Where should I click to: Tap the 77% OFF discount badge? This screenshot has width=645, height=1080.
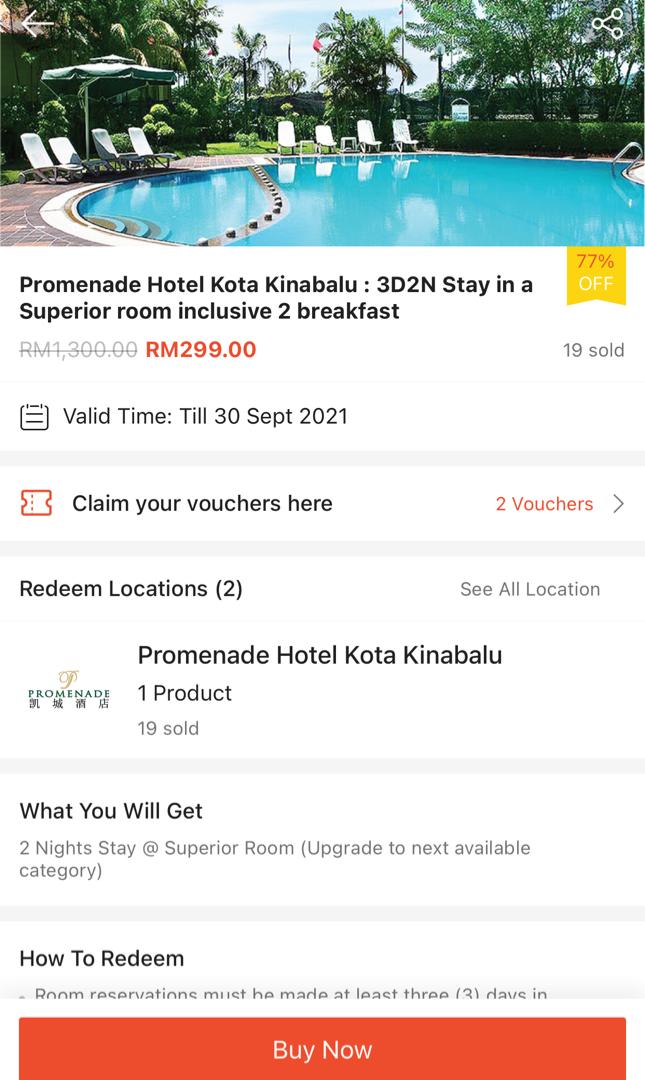click(x=595, y=274)
